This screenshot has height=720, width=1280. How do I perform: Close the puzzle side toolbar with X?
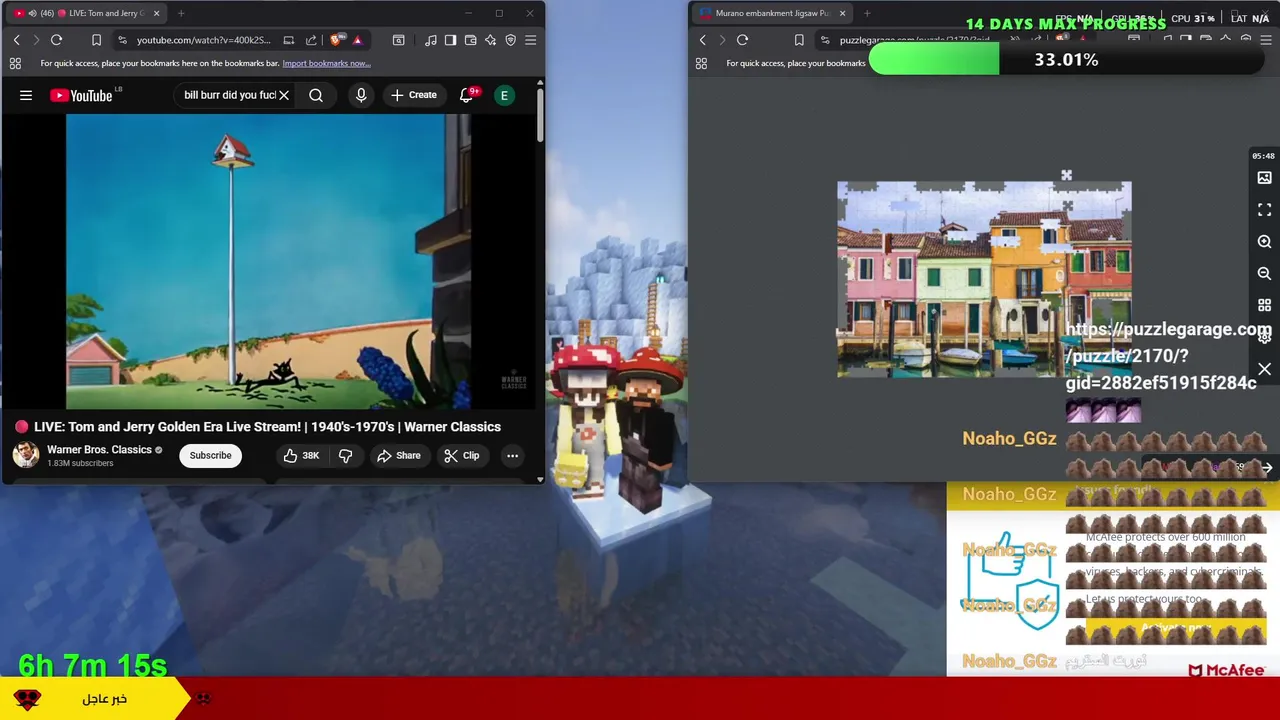tap(1264, 370)
